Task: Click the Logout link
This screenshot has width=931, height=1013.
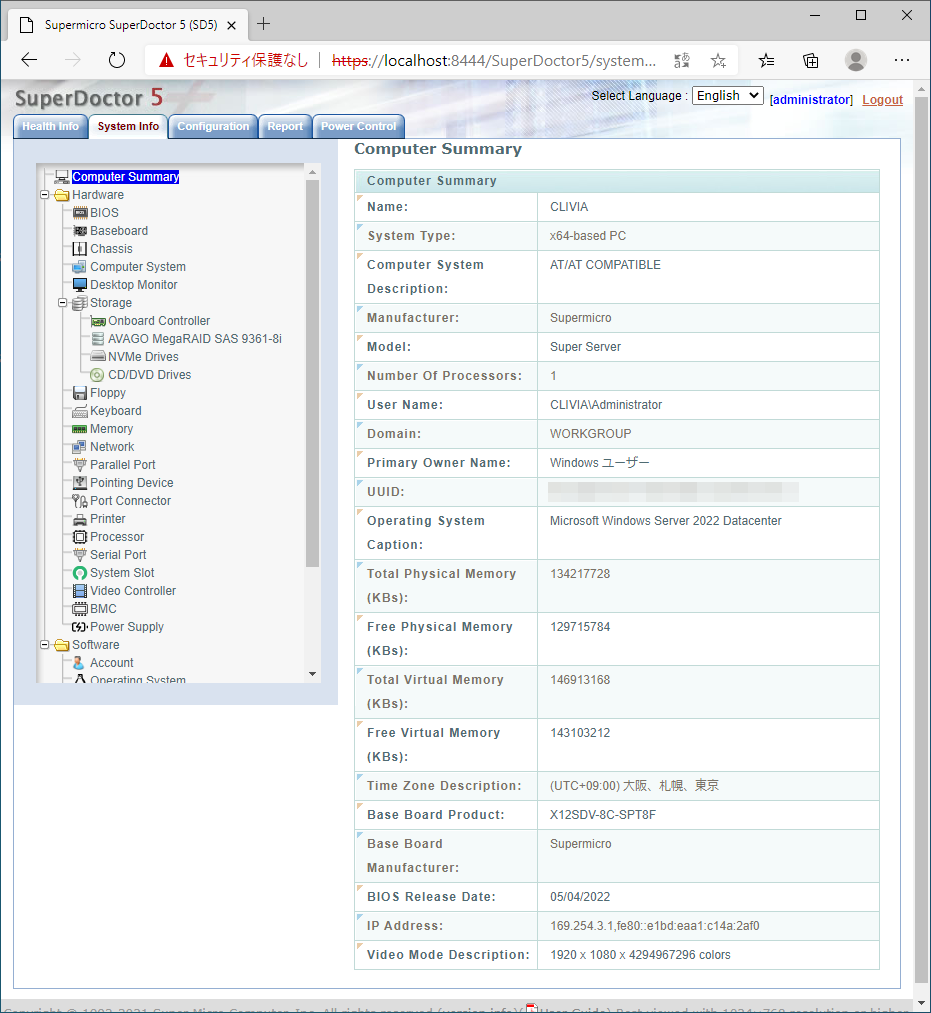Action: 883,99
